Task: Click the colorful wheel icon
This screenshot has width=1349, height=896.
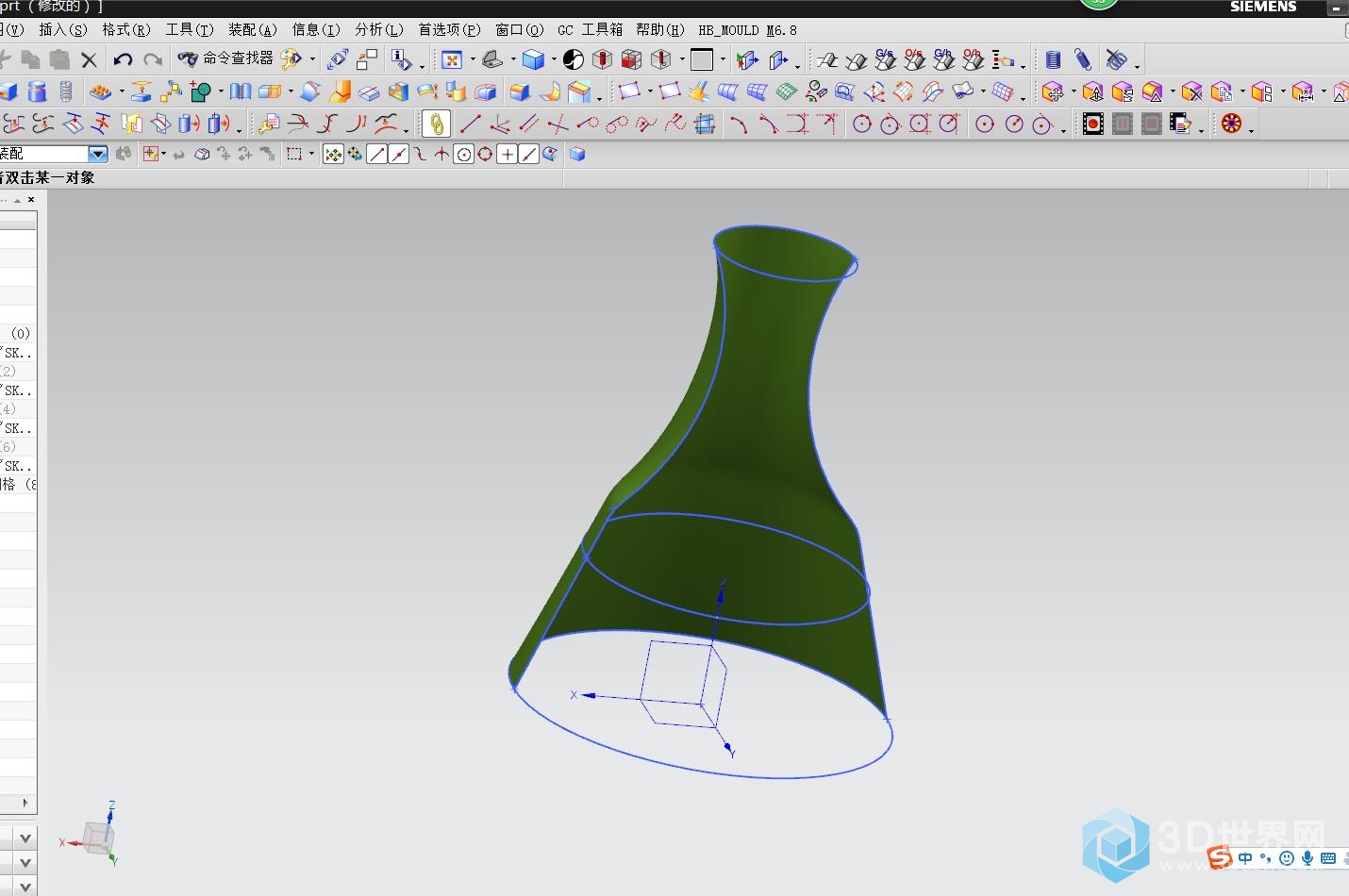Action: click(1231, 124)
